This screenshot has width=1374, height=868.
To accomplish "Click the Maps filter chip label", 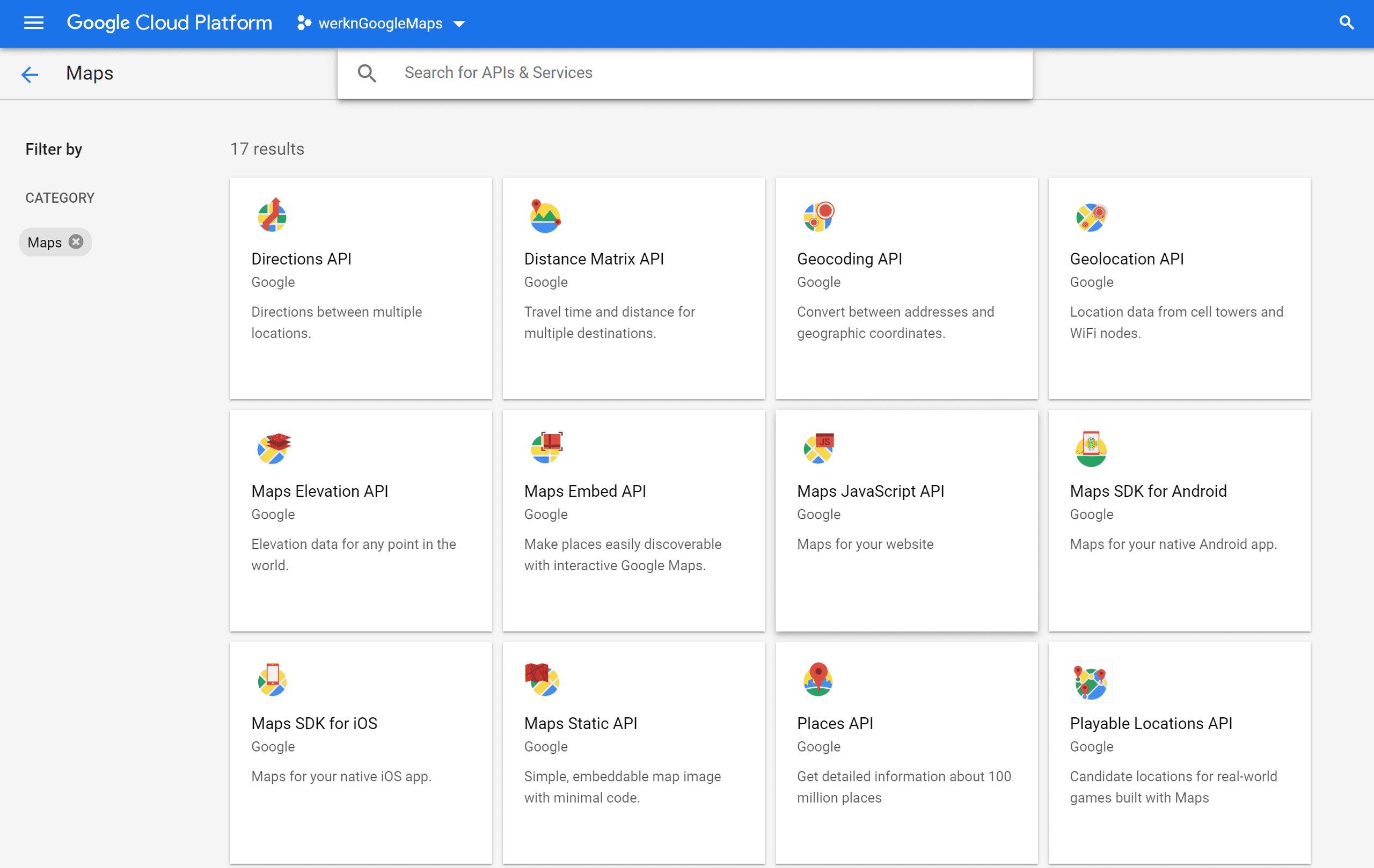I will click(x=45, y=242).
